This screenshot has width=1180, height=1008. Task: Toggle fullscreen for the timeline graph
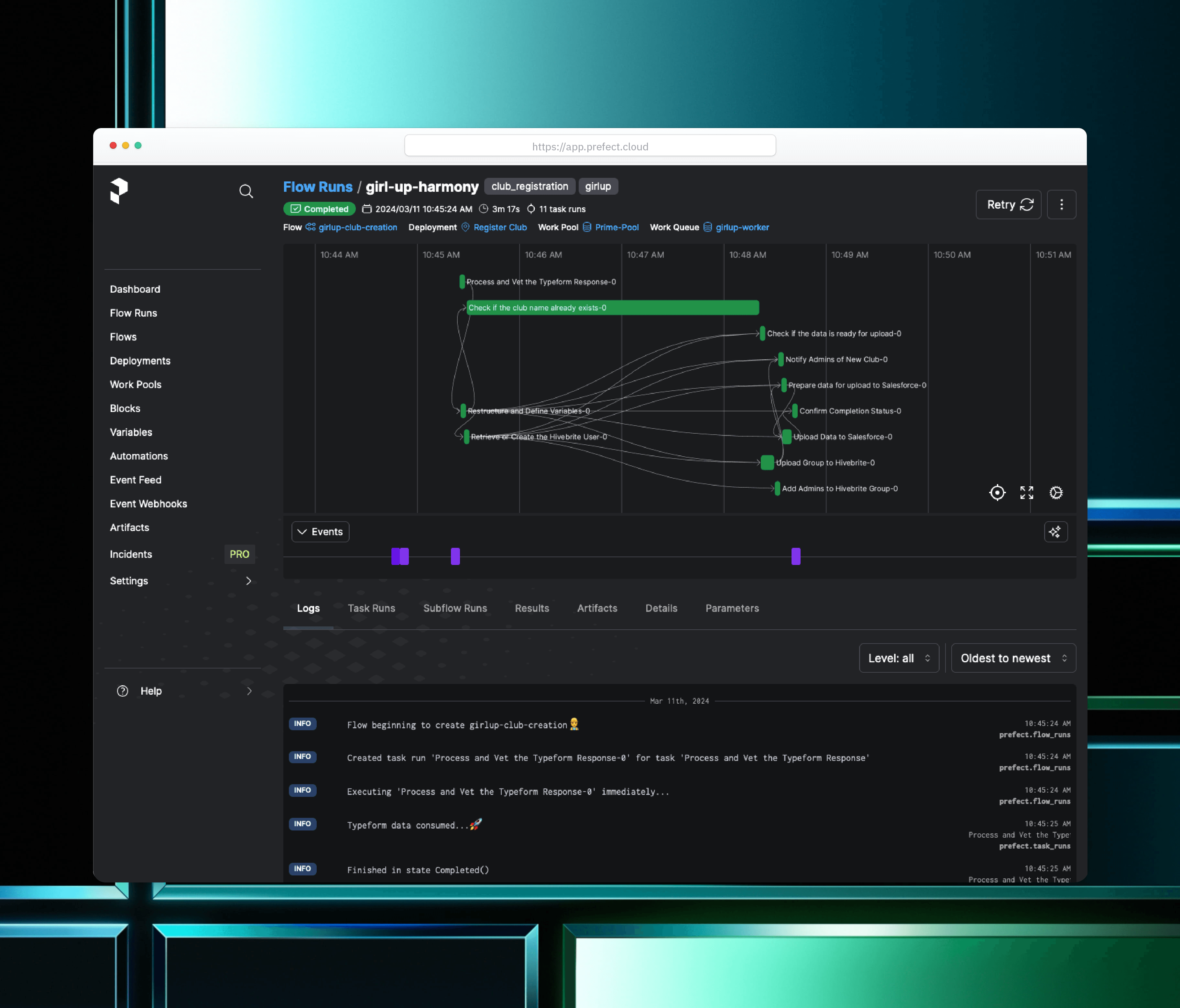coord(1027,493)
